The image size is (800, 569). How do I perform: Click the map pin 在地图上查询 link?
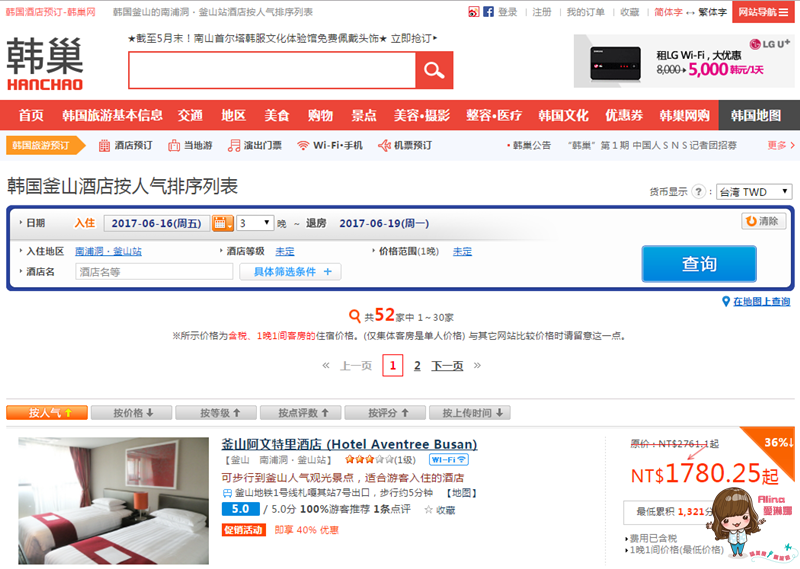pyautogui.click(x=756, y=302)
